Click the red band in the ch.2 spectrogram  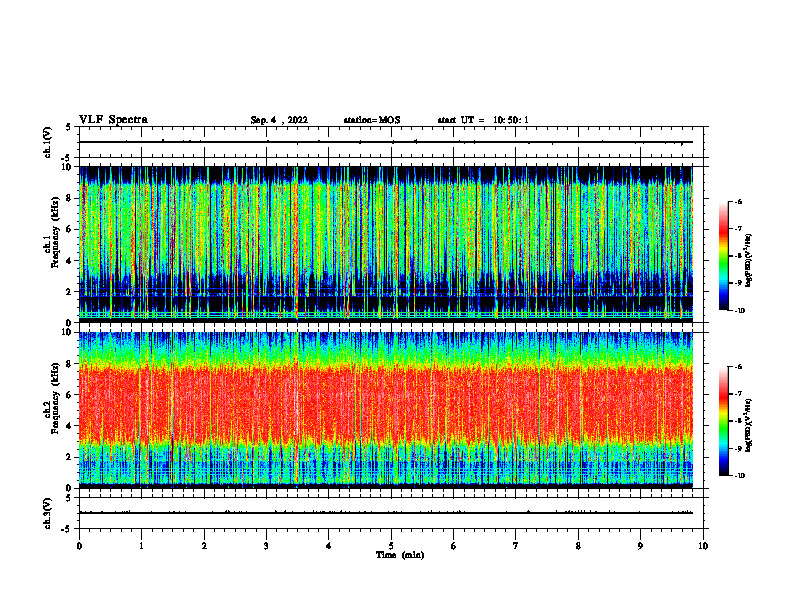click(x=386, y=406)
